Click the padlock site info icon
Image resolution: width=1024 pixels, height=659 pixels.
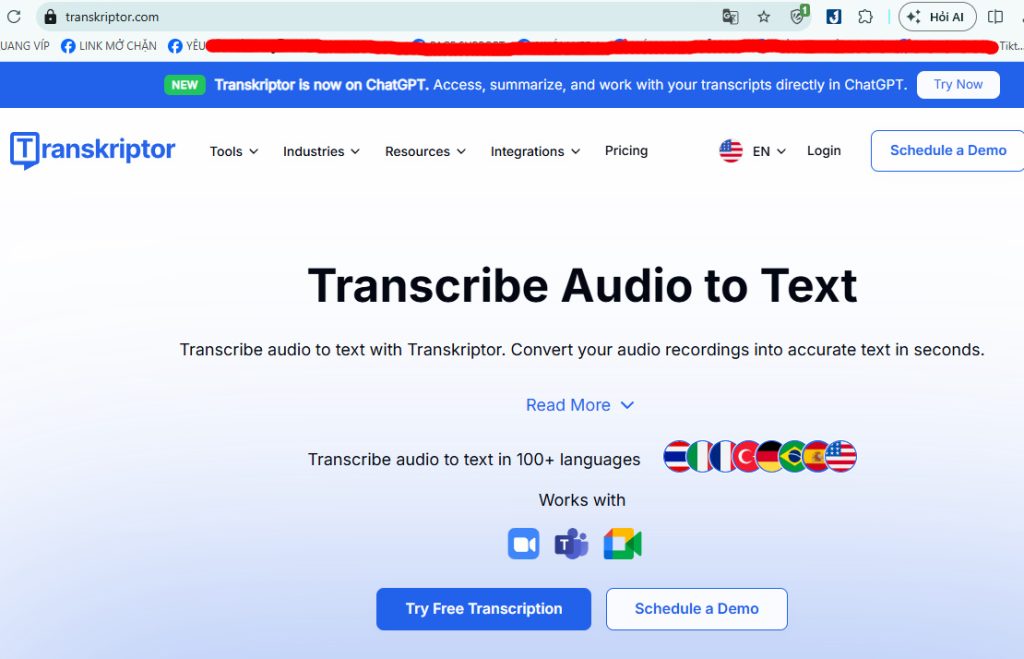(50, 16)
